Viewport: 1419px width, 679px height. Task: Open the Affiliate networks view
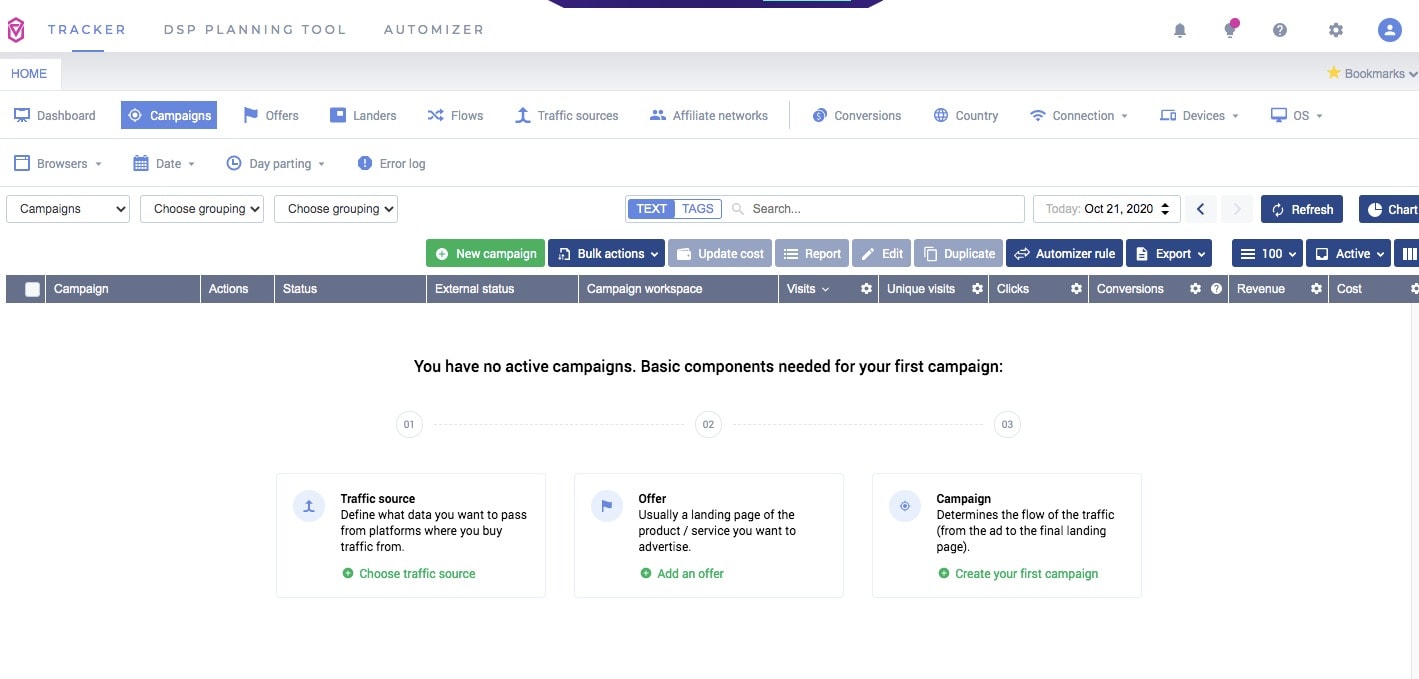[709, 115]
